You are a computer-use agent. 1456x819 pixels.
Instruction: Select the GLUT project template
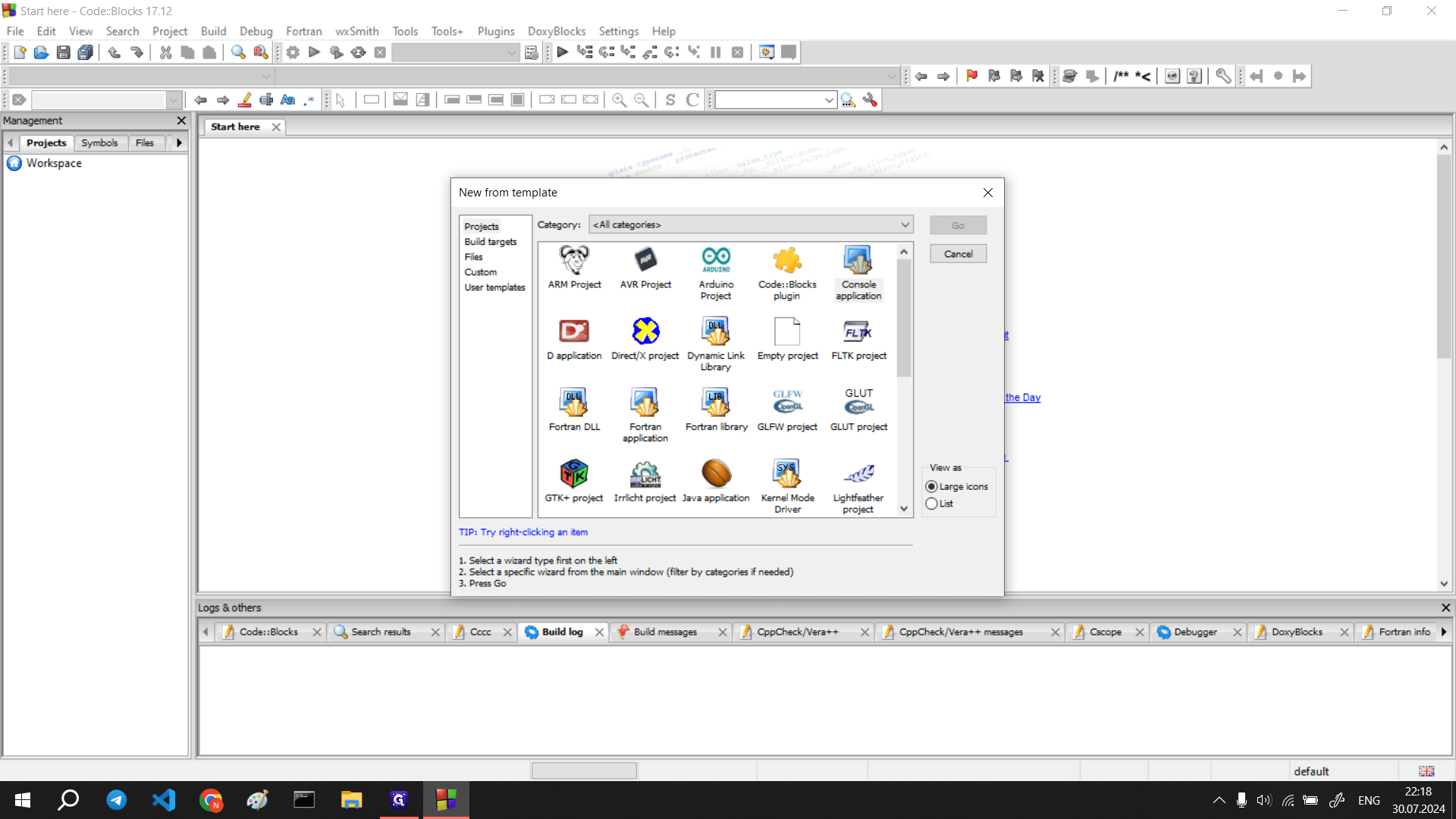[858, 410]
